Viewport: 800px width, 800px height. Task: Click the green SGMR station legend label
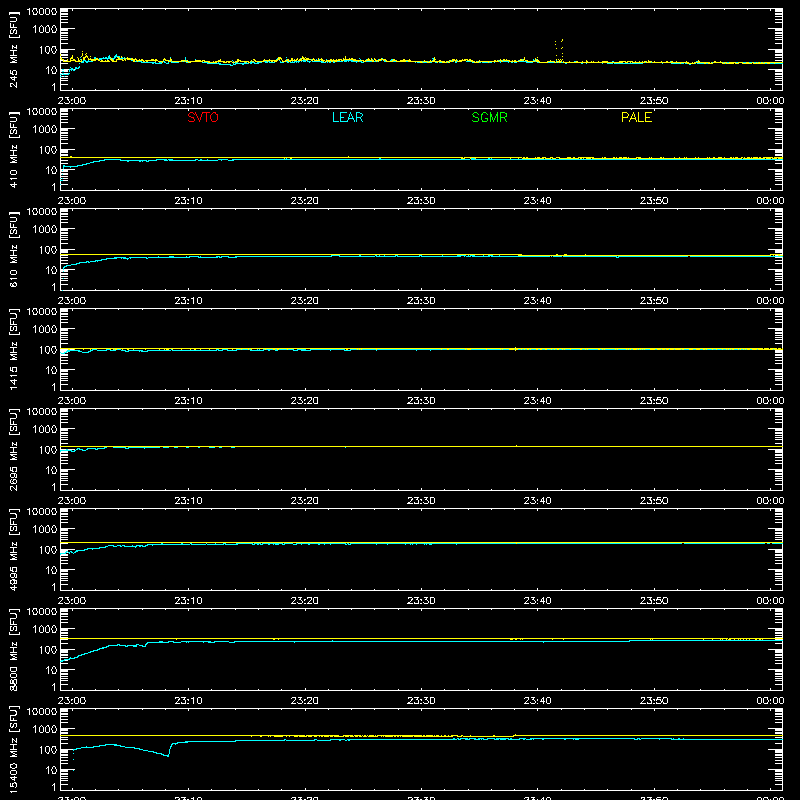pos(489,117)
